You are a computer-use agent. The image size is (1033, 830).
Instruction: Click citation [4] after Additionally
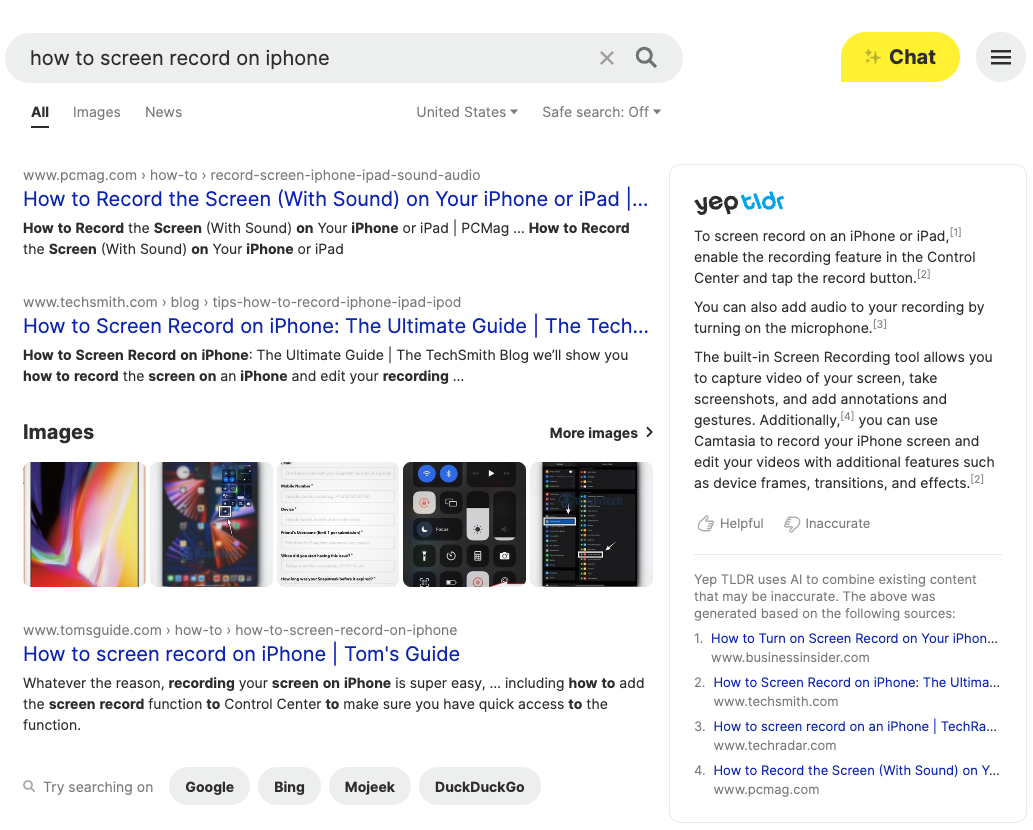coord(847,416)
